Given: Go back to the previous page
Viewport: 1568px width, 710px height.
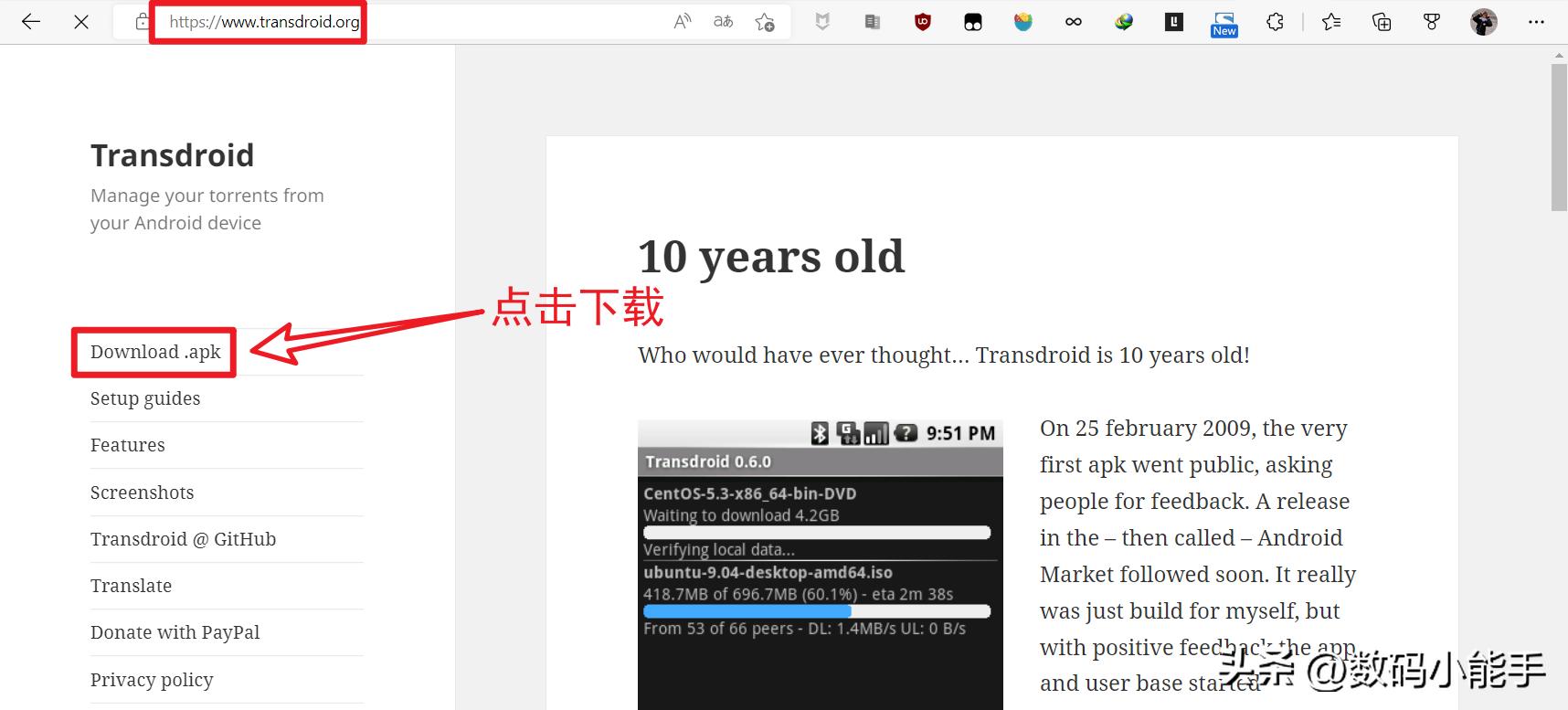Looking at the screenshot, I should [31, 22].
